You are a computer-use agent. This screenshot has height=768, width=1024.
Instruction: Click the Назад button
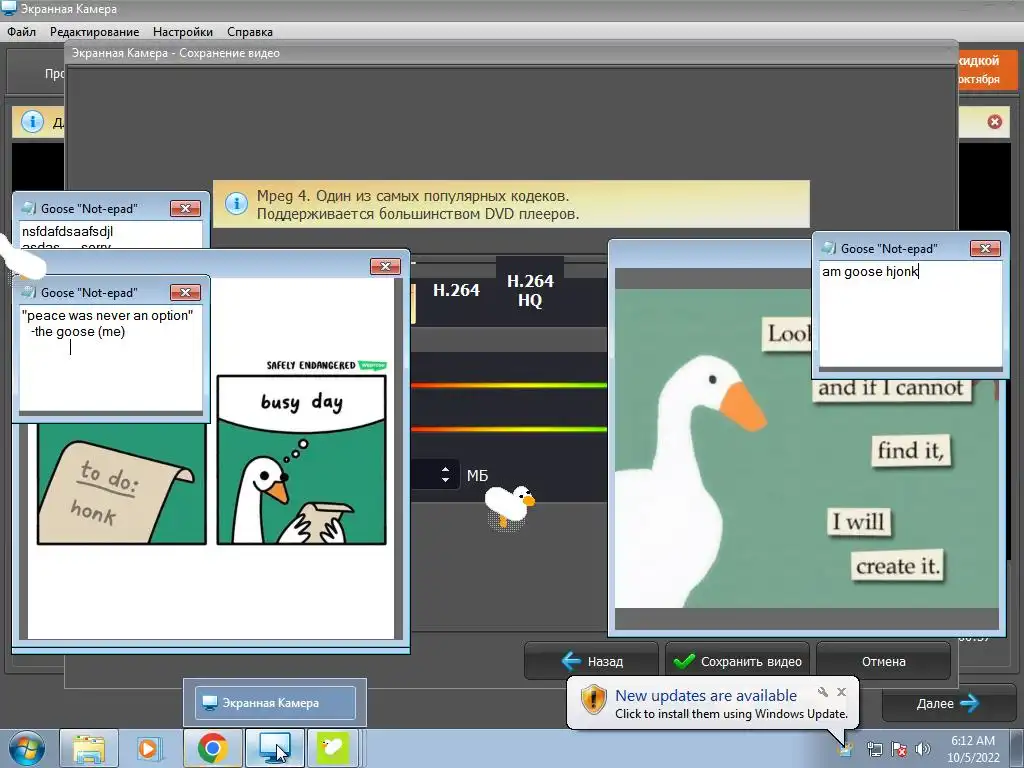pyautogui.click(x=591, y=661)
